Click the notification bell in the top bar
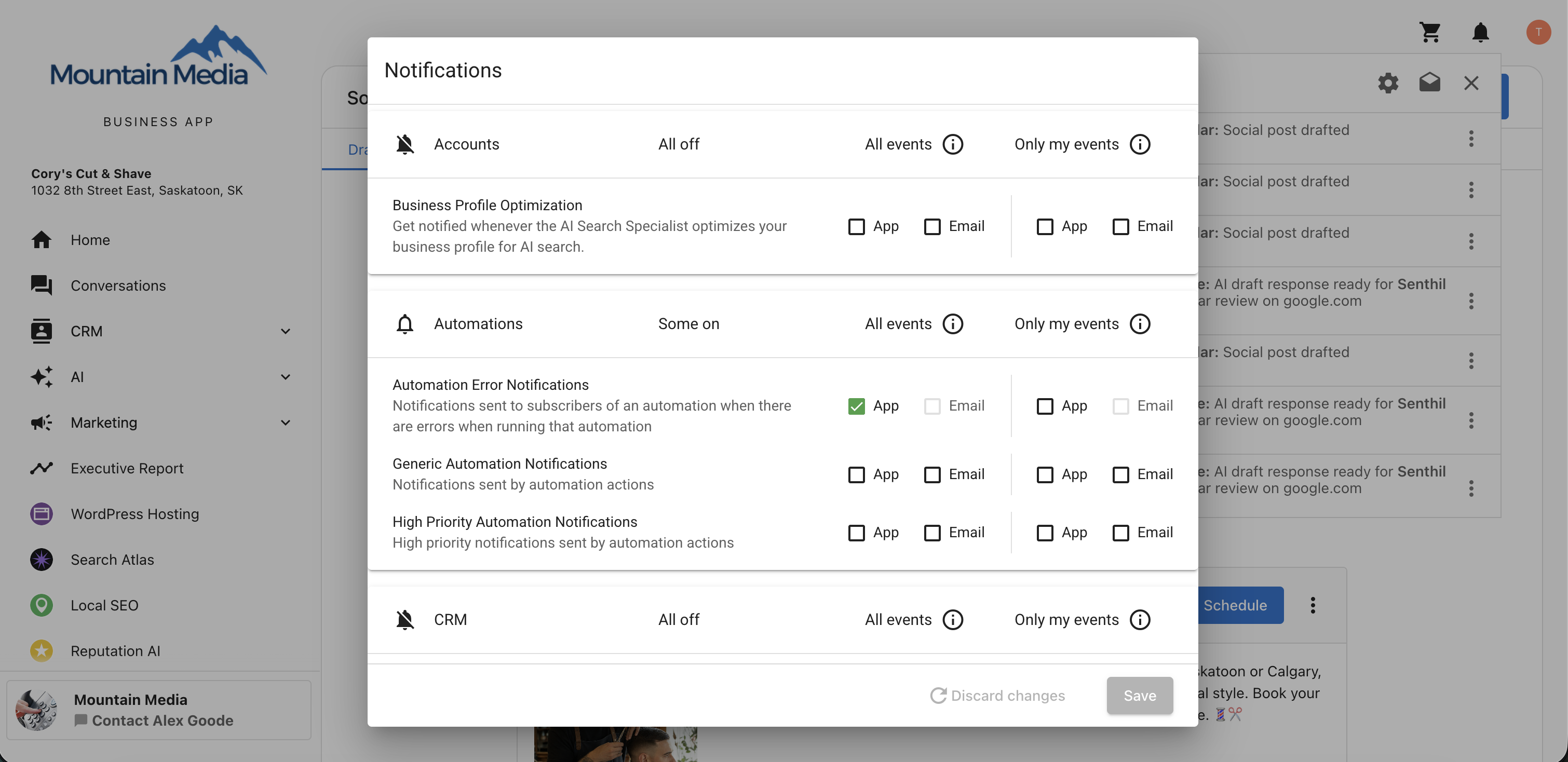Image resolution: width=1568 pixels, height=762 pixels. coord(1480,32)
